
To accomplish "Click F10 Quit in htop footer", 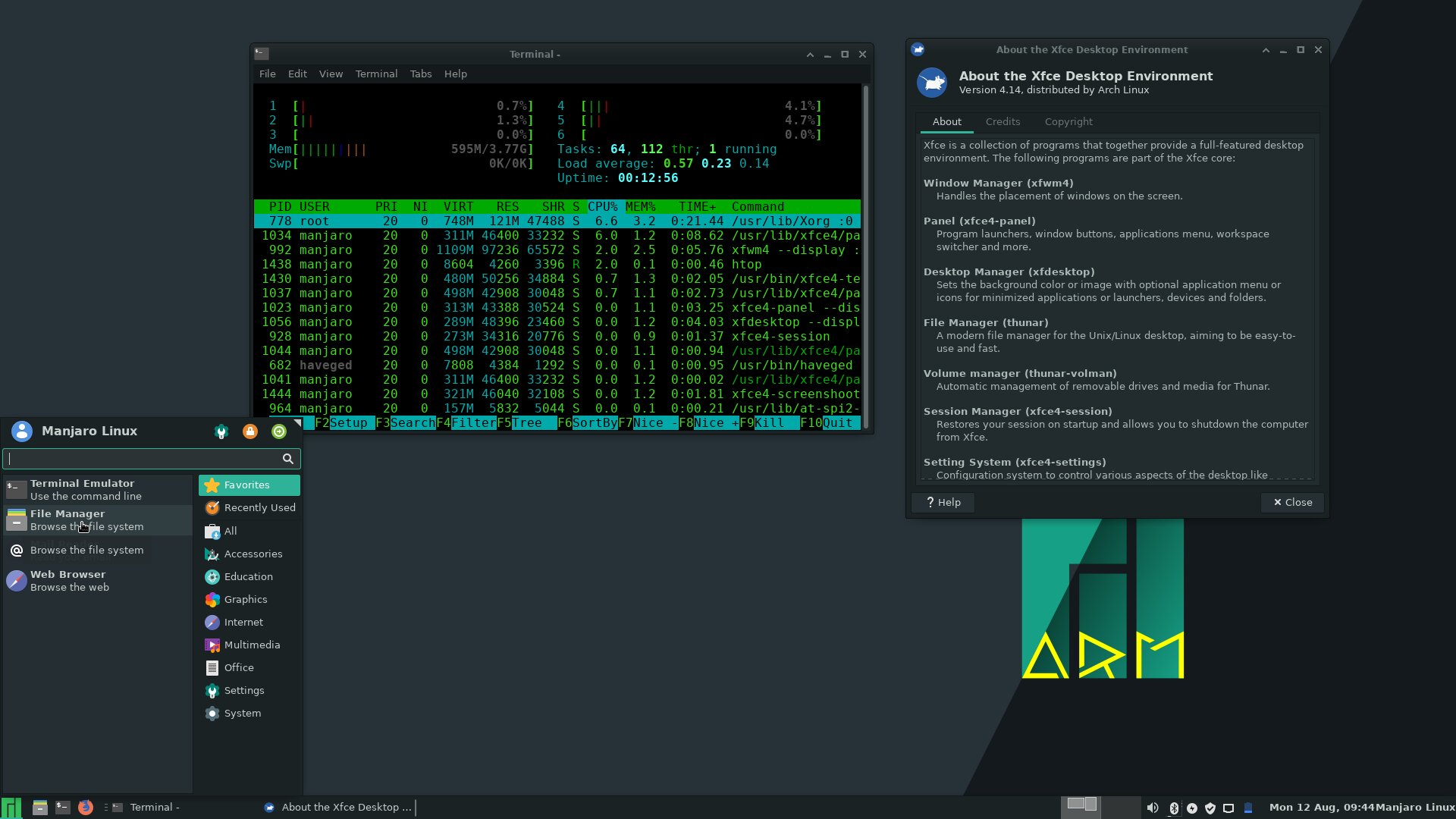I will pyautogui.click(x=830, y=423).
